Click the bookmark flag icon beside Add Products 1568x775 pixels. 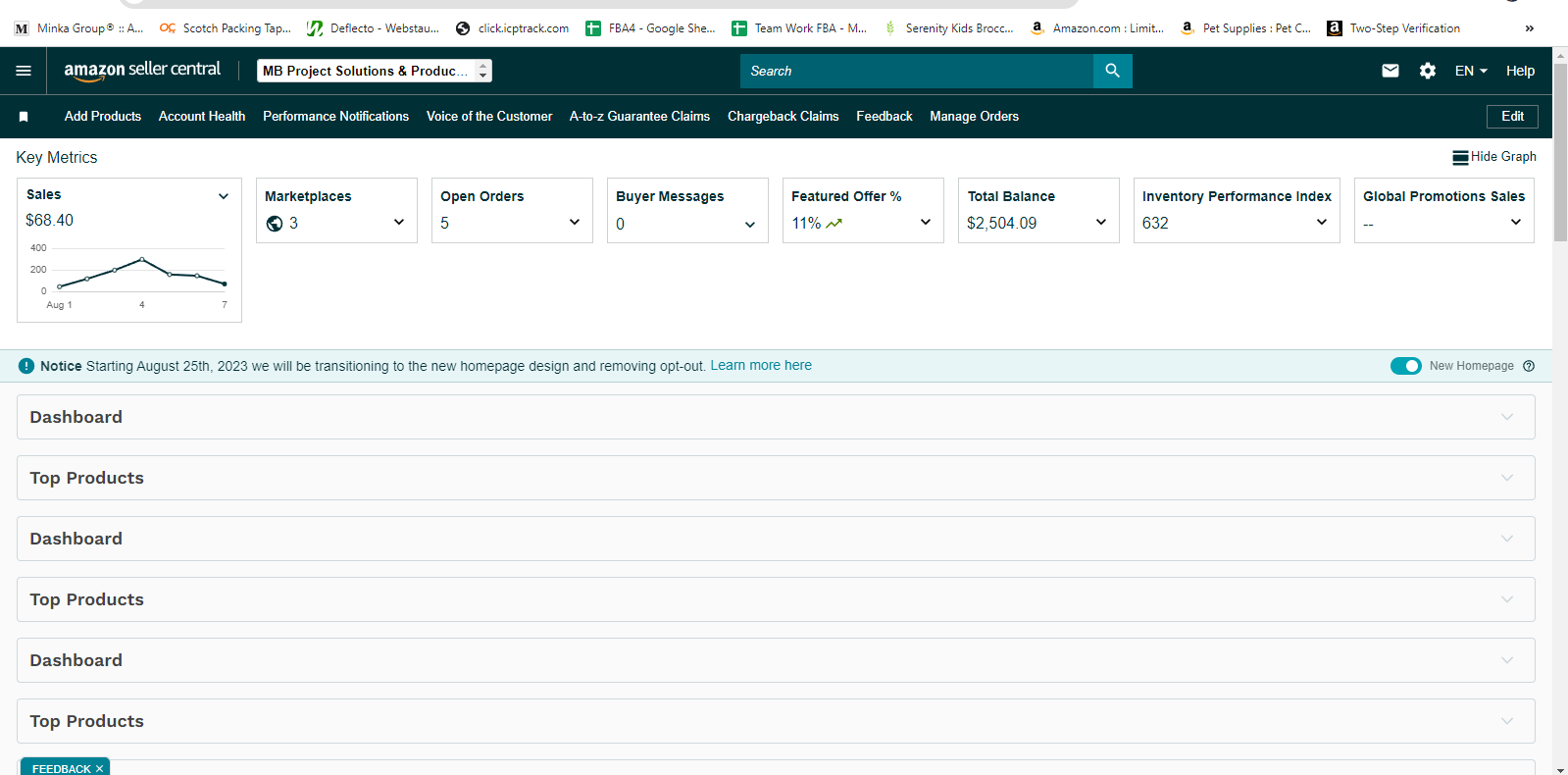[x=24, y=117]
